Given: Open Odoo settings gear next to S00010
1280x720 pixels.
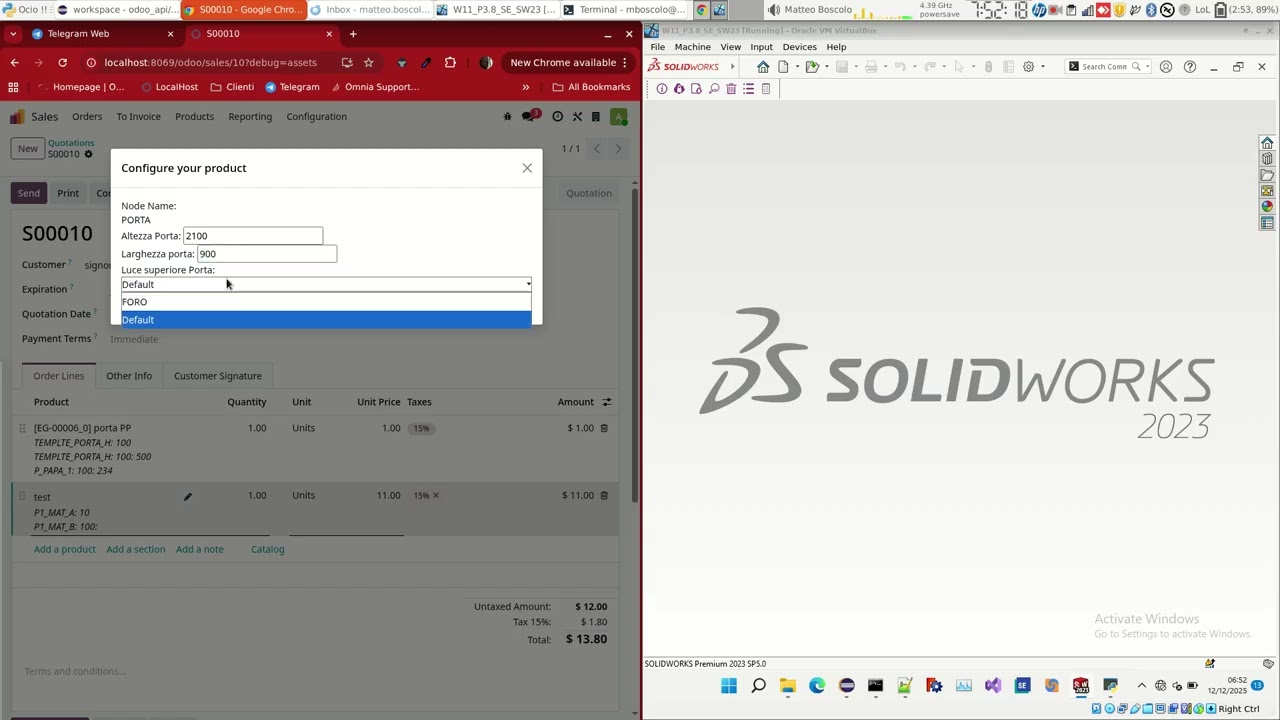Looking at the screenshot, I should 88,155.
